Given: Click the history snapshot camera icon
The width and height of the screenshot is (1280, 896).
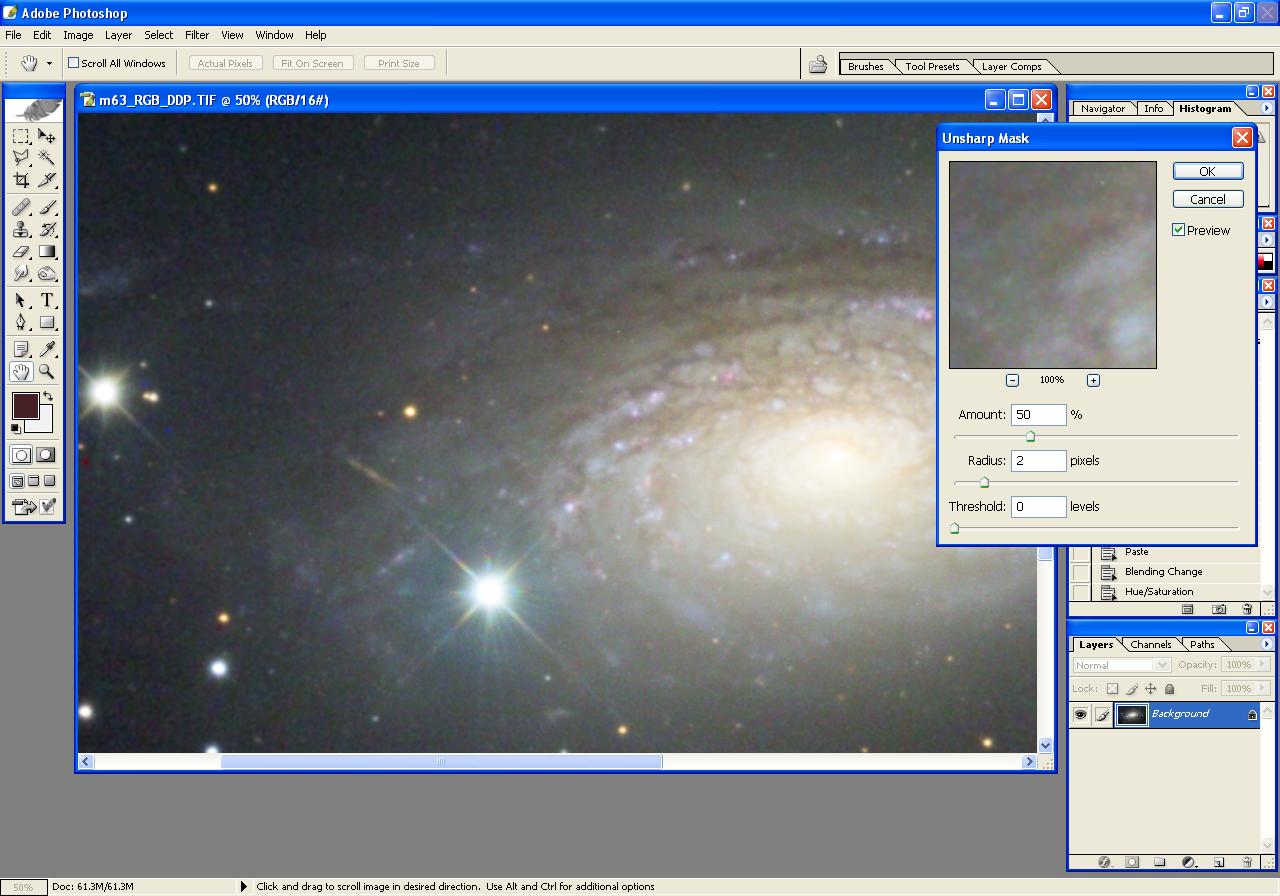Looking at the screenshot, I should pyautogui.click(x=1219, y=609).
